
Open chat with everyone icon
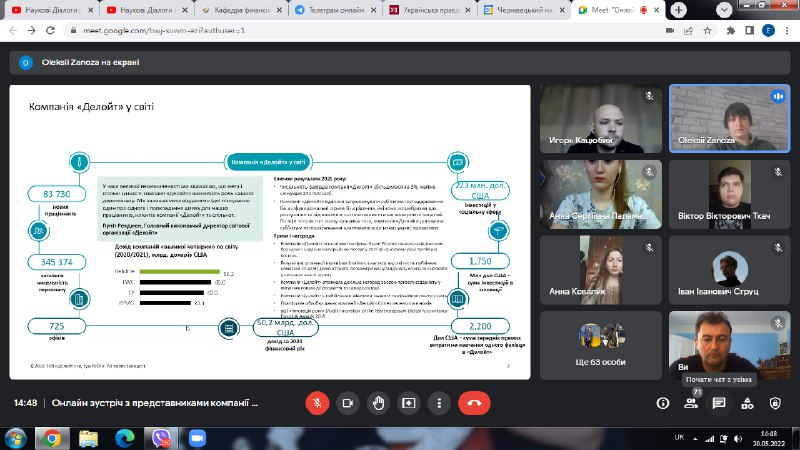click(x=719, y=404)
